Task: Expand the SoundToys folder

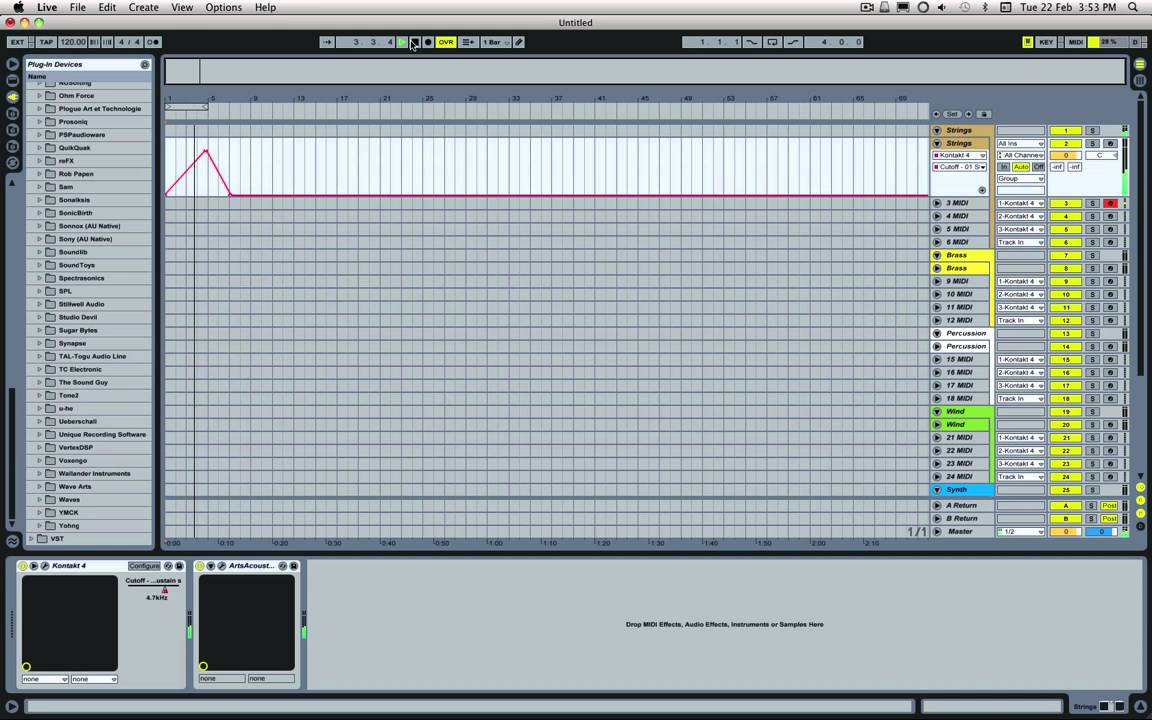Action: [40, 265]
